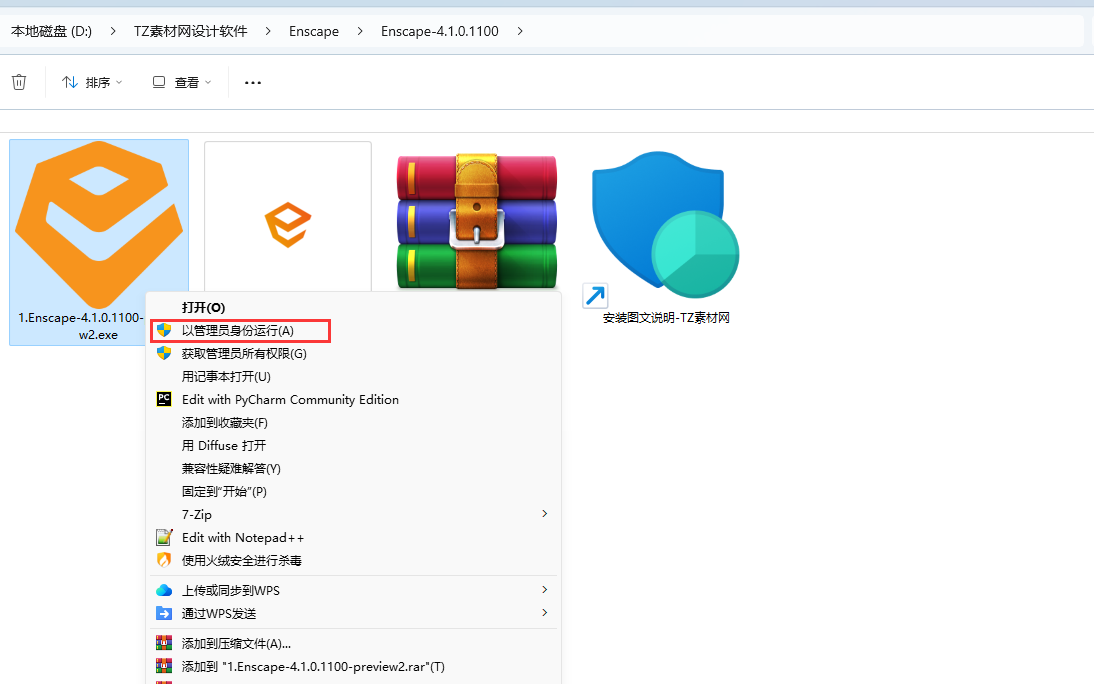Screen dimensions: 1094x684
Task: Choose Edit with Notepad++ menu entry
Action: click(x=353, y=538)
